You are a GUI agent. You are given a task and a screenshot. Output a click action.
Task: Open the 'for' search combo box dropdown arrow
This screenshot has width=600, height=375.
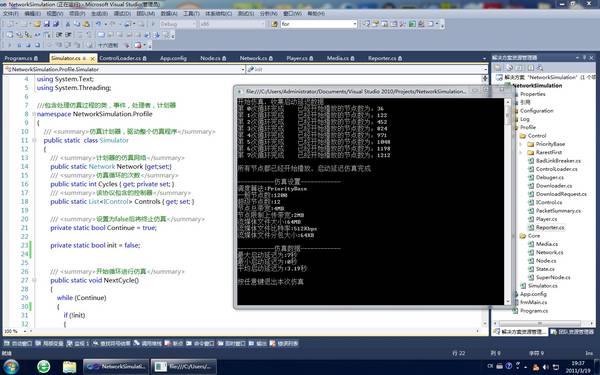point(354,24)
